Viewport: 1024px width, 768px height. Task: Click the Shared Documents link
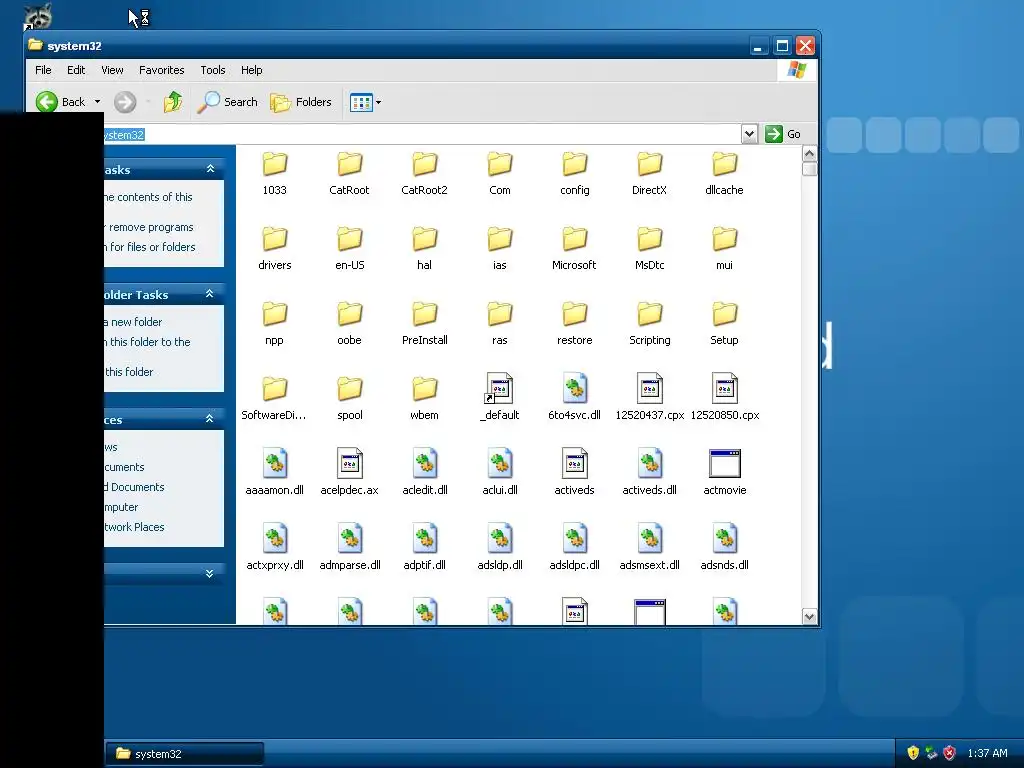tap(135, 487)
